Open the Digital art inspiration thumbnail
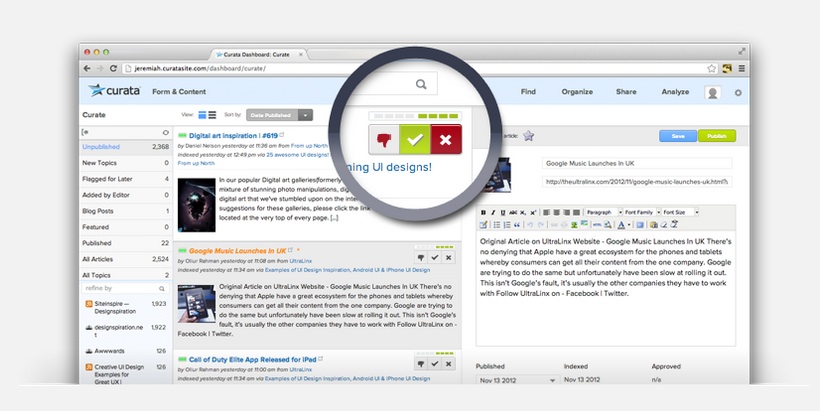 197,205
